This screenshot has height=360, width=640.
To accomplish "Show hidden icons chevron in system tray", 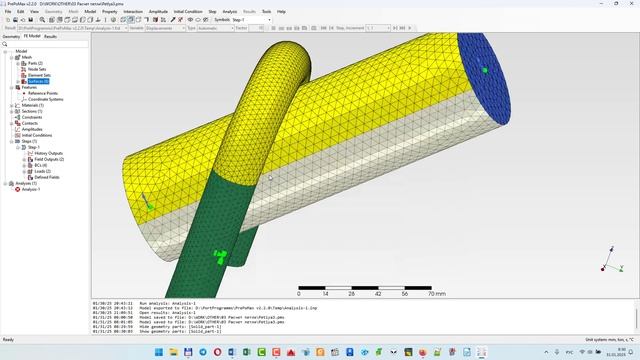I will coord(546,352).
